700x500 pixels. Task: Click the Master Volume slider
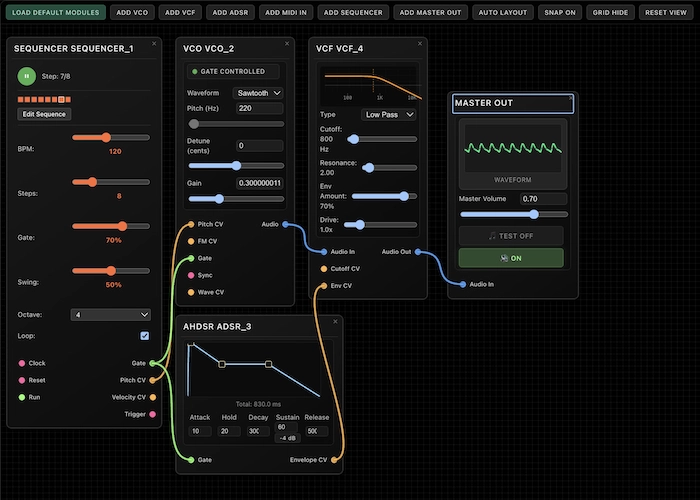coord(513,214)
